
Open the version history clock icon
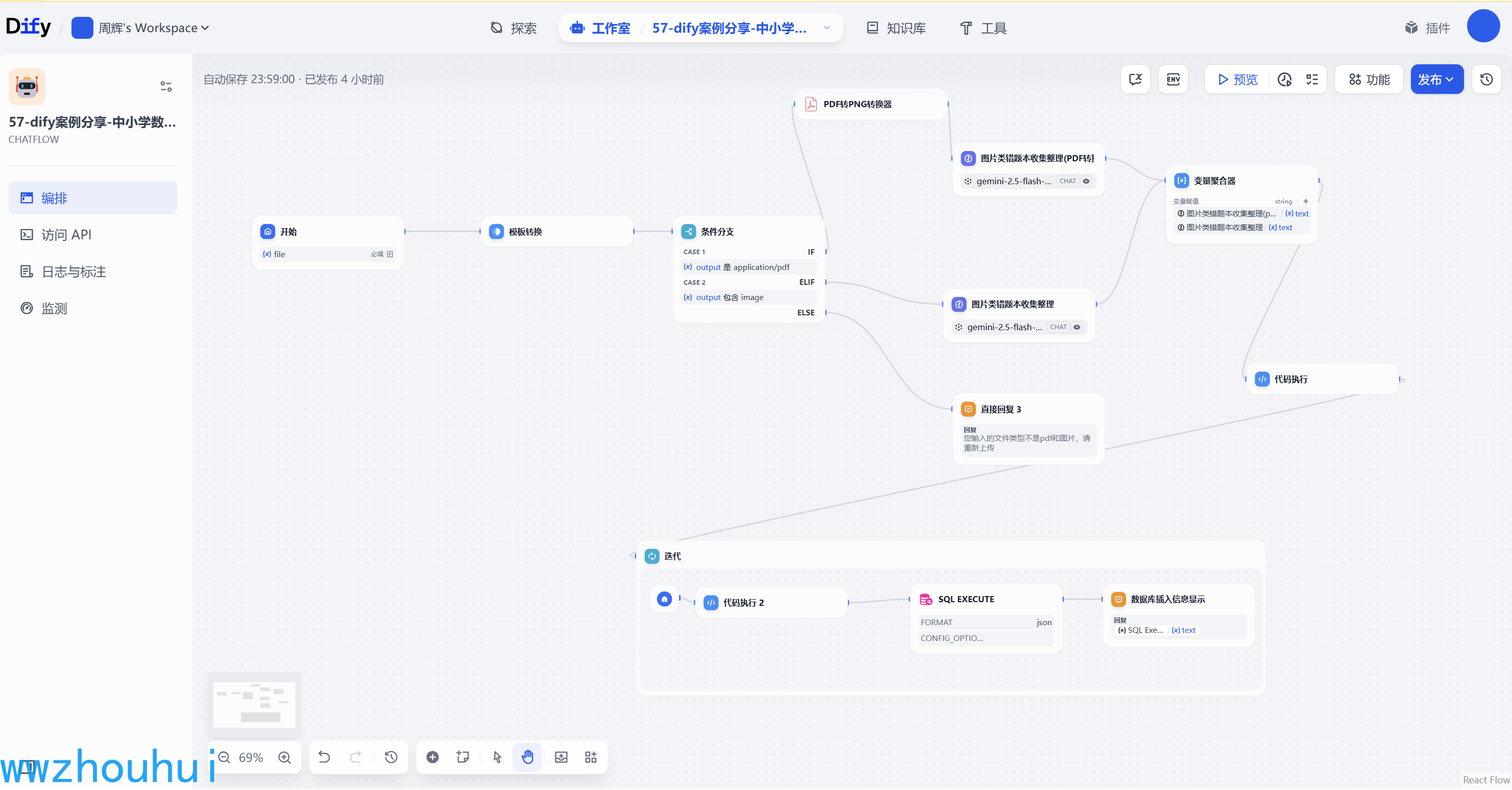click(1486, 79)
